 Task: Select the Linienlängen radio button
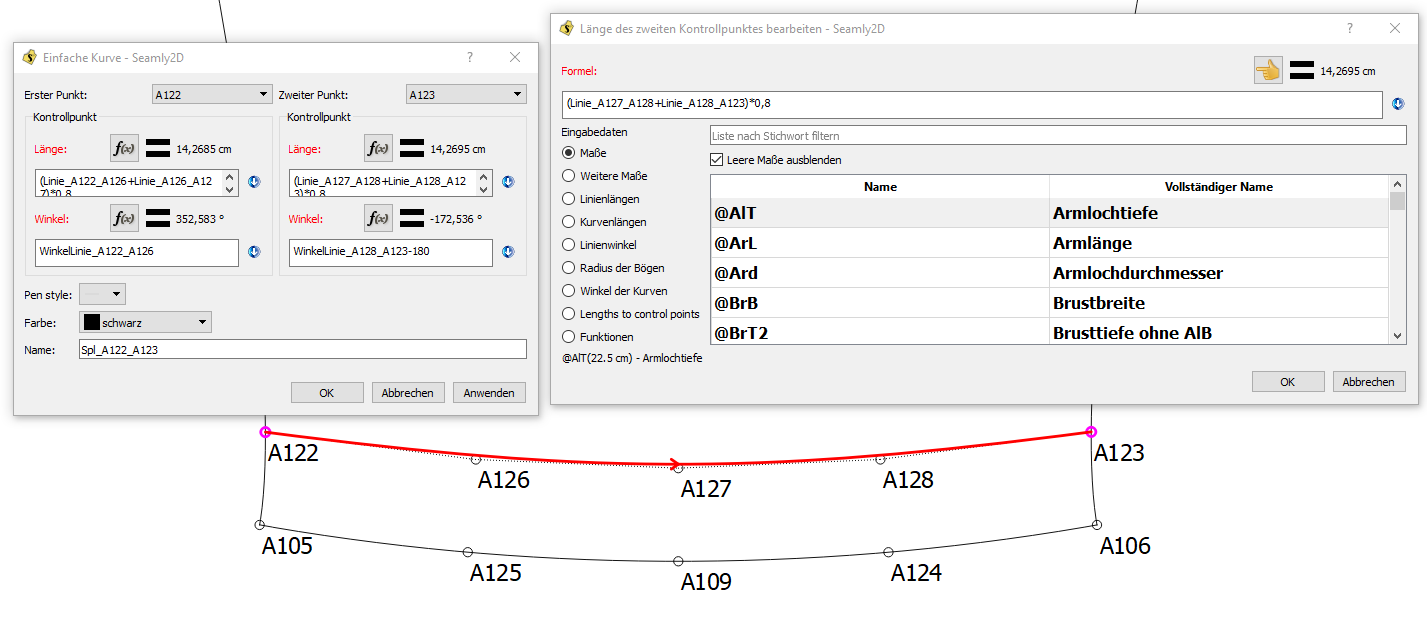pyautogui.click(x=569, y=199)
